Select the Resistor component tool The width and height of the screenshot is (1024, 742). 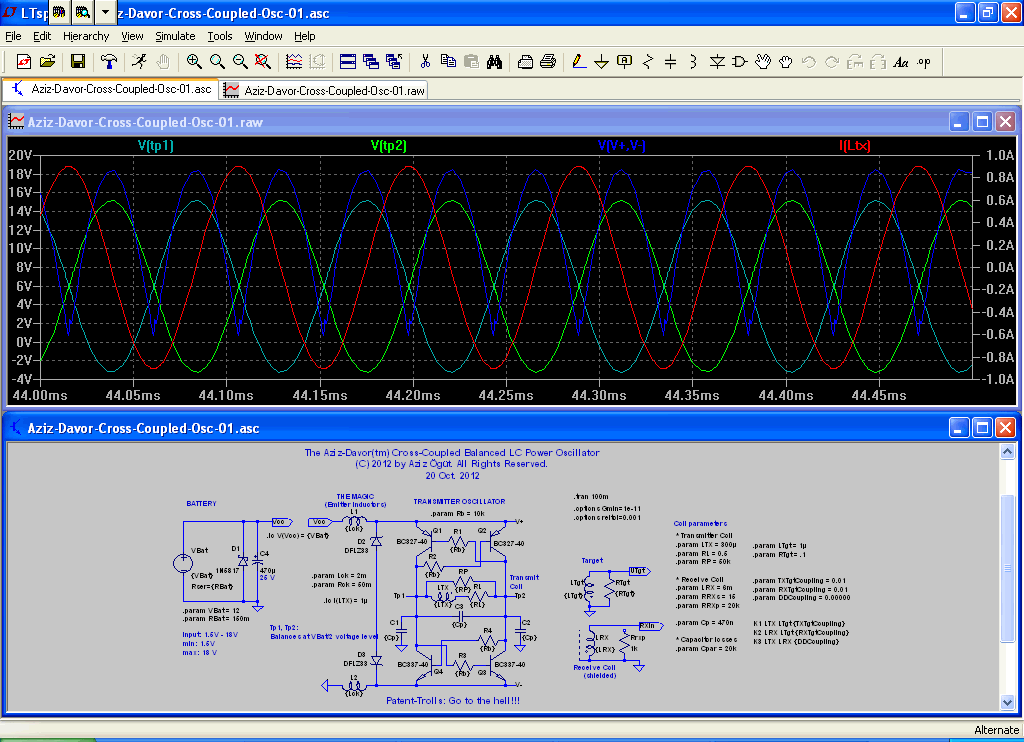pyautogui.click(x=647, y=61)
